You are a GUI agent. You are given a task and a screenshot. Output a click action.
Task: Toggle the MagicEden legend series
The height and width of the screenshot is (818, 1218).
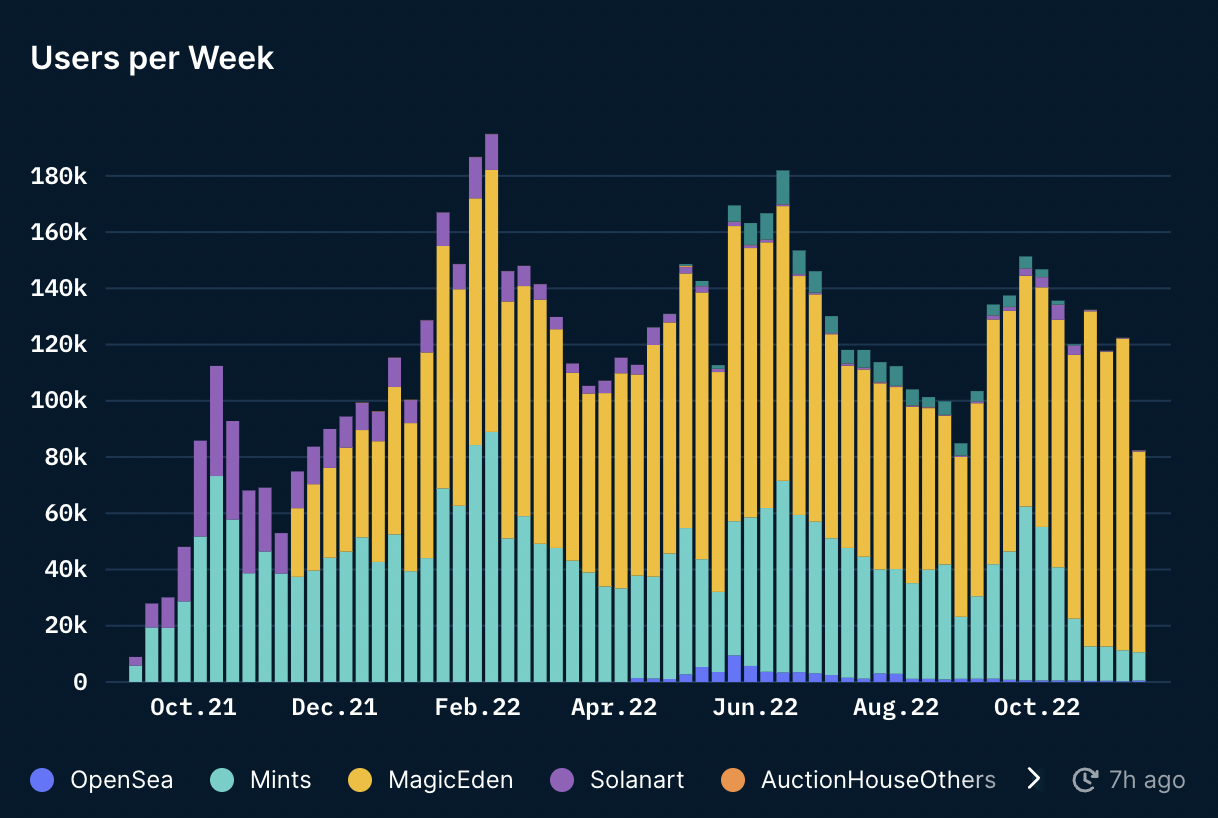coord(430,780)
